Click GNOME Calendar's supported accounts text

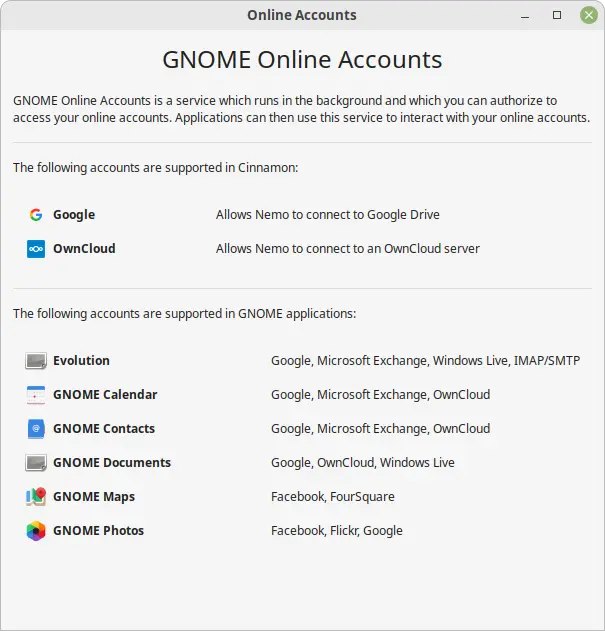tap(380, 395)
